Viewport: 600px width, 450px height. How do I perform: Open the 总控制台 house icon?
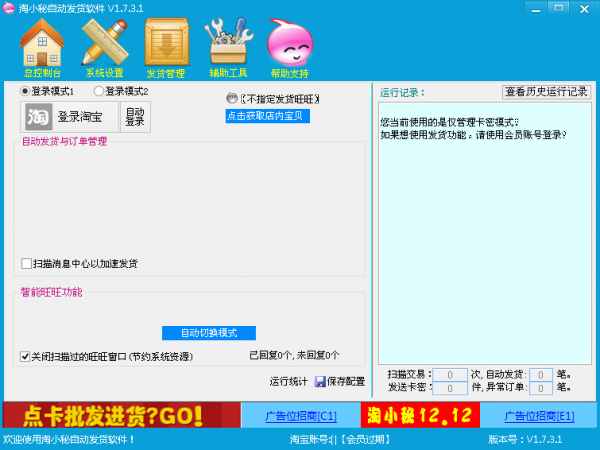40,43
